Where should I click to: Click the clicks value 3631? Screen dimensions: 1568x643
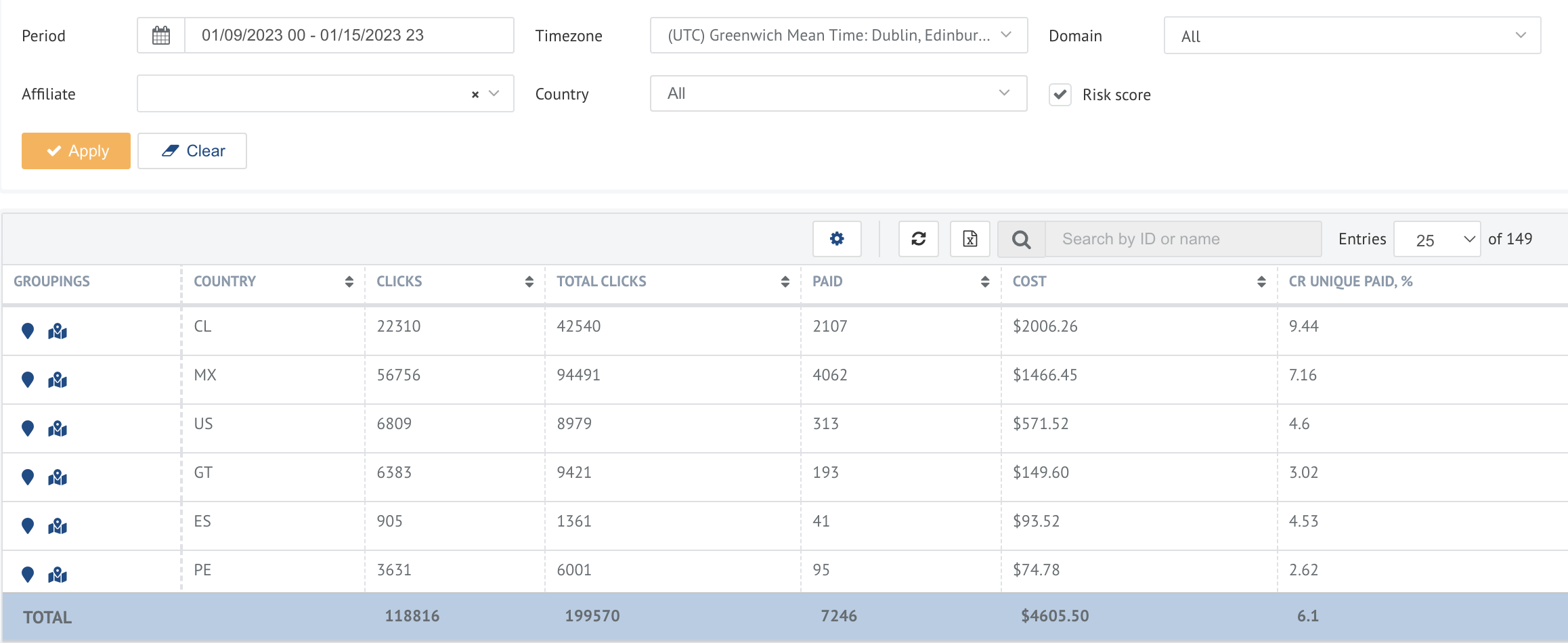click(x=394, y=570)
